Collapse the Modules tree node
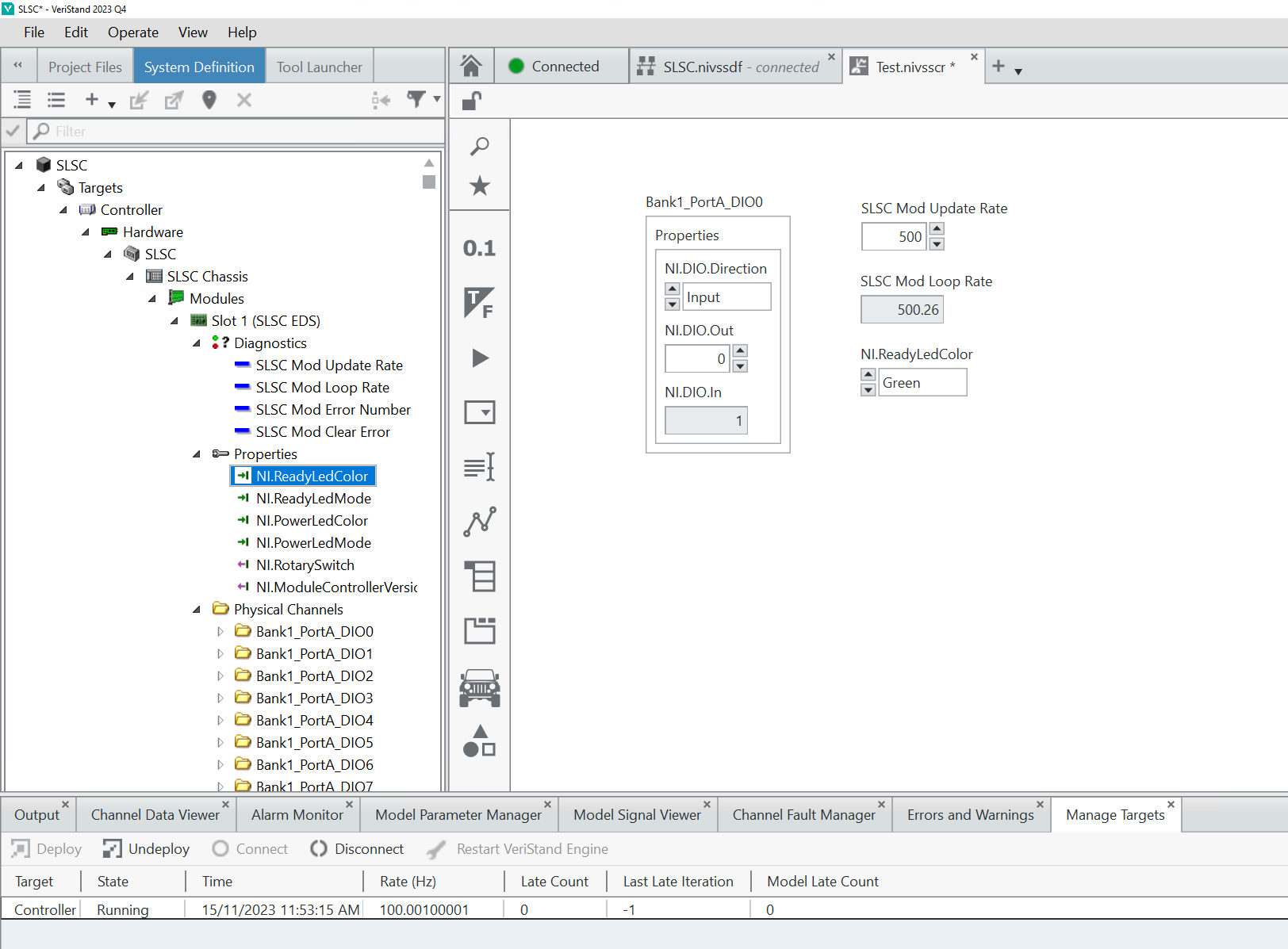 pos(152,299)
